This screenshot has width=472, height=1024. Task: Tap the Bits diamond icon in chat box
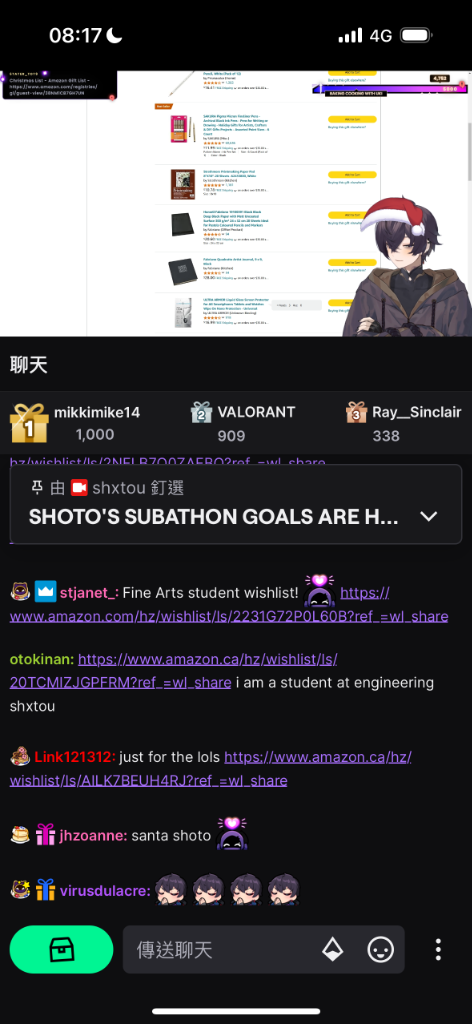tap(333, 949)
